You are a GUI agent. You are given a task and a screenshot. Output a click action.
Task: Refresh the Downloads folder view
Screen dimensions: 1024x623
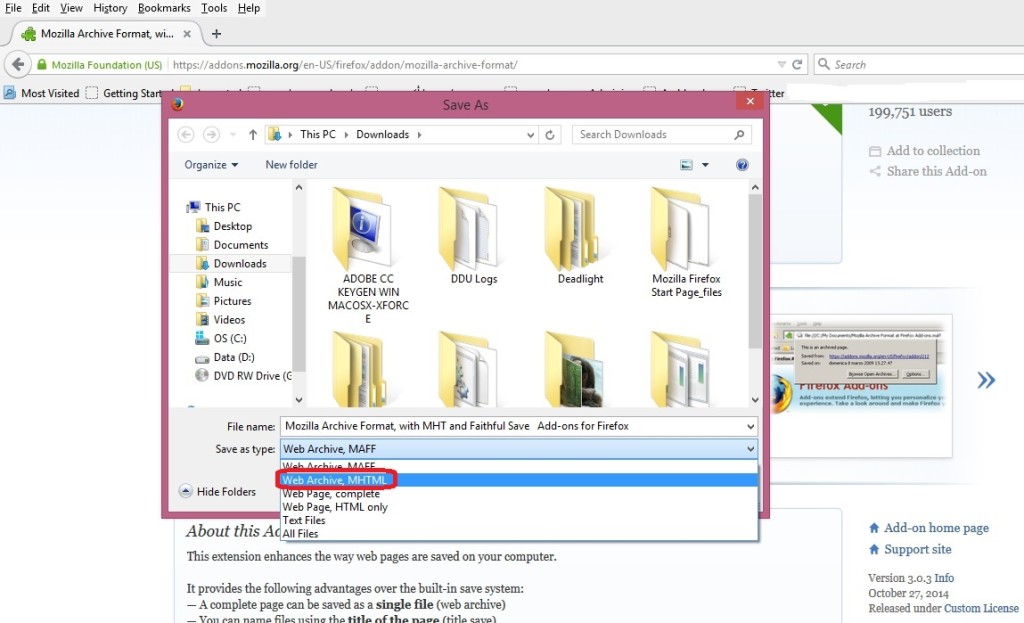(x=550, y=135)
